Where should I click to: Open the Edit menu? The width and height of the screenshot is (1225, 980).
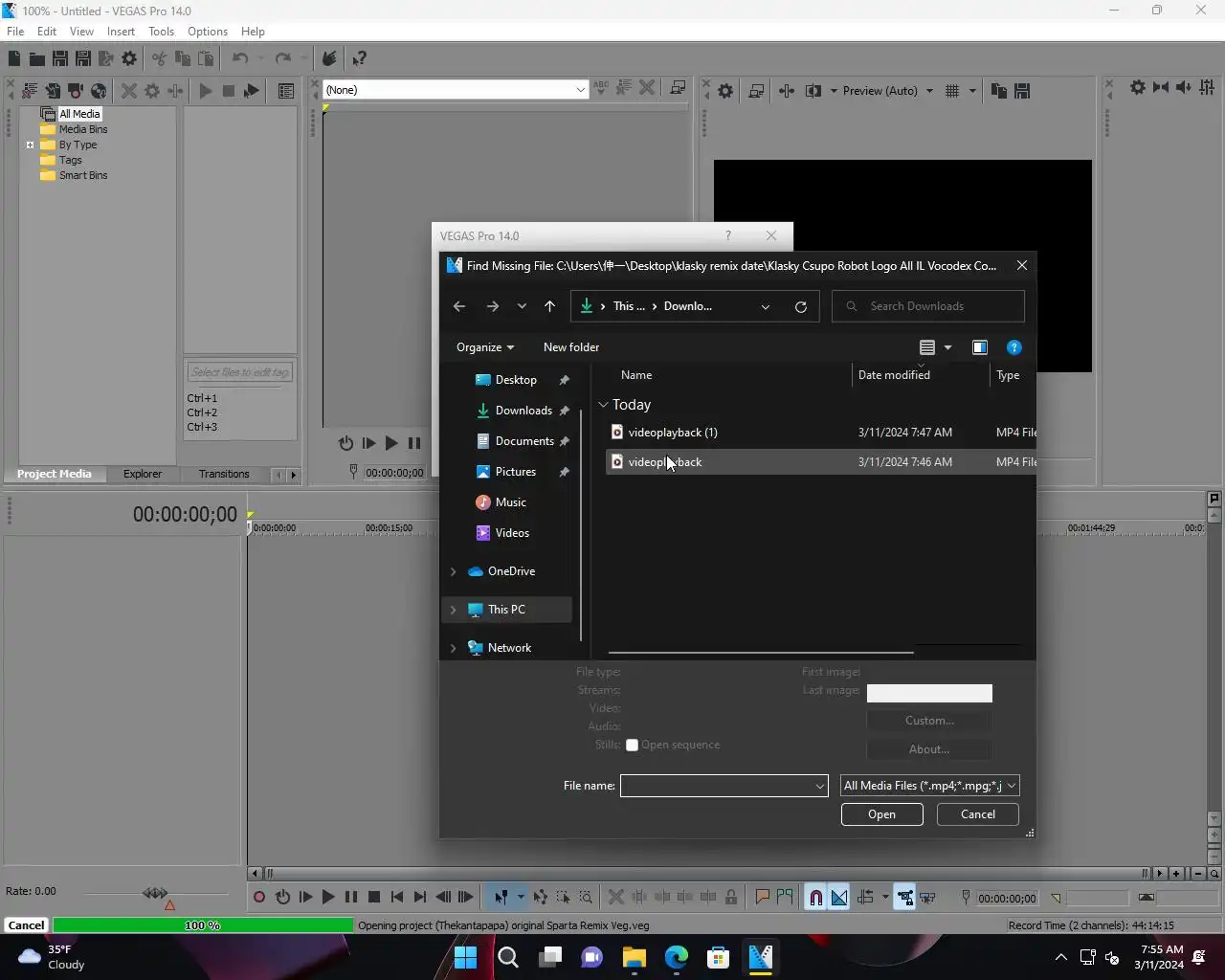47,32
